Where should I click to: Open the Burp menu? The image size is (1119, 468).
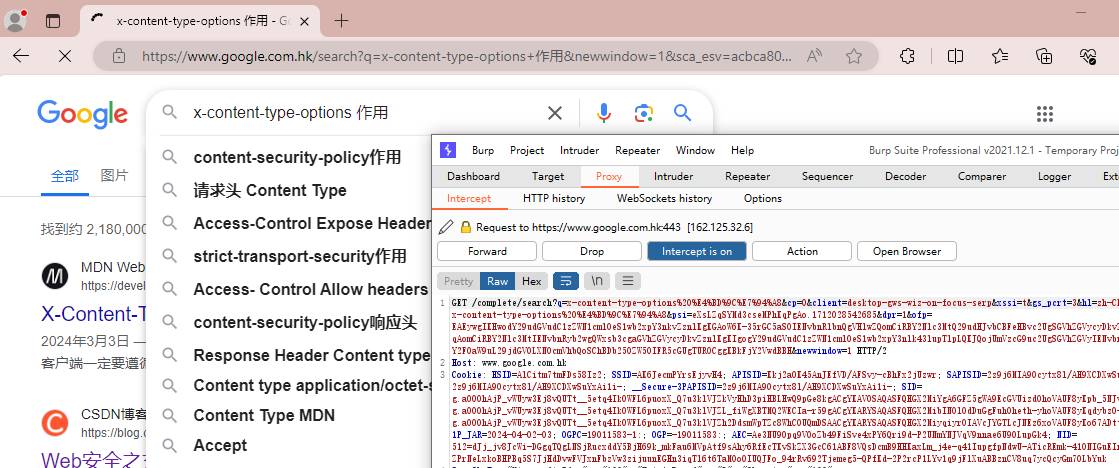click(x=482, y=151)
